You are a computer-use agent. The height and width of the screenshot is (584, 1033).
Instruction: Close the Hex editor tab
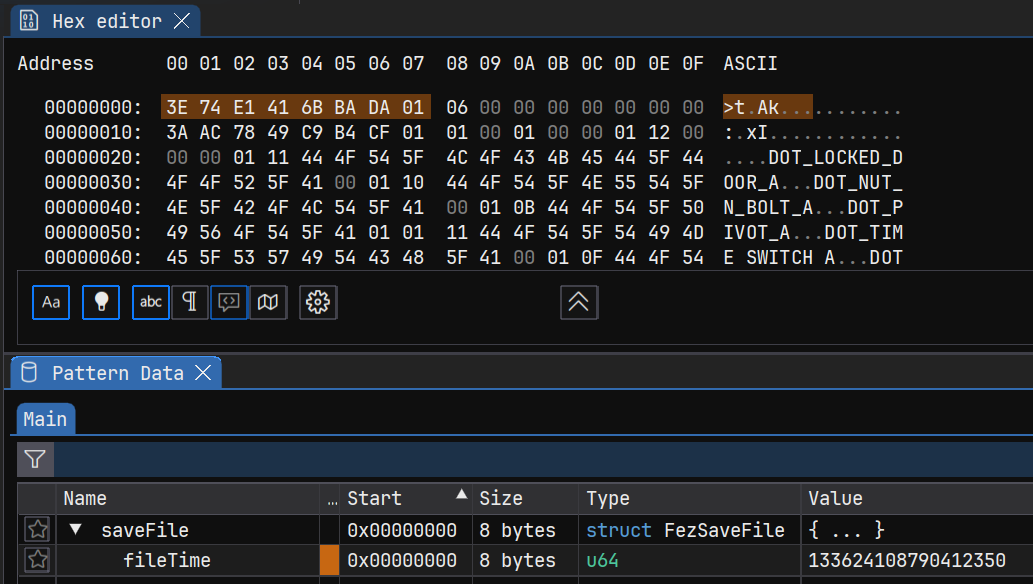182,21
